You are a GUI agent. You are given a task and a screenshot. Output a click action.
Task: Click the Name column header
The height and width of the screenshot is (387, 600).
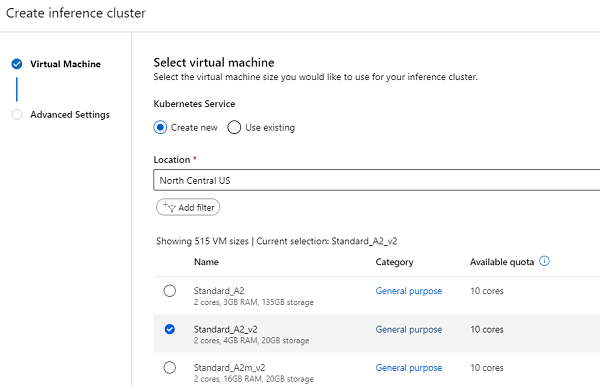pyautogui.click(x=206, y=262)
